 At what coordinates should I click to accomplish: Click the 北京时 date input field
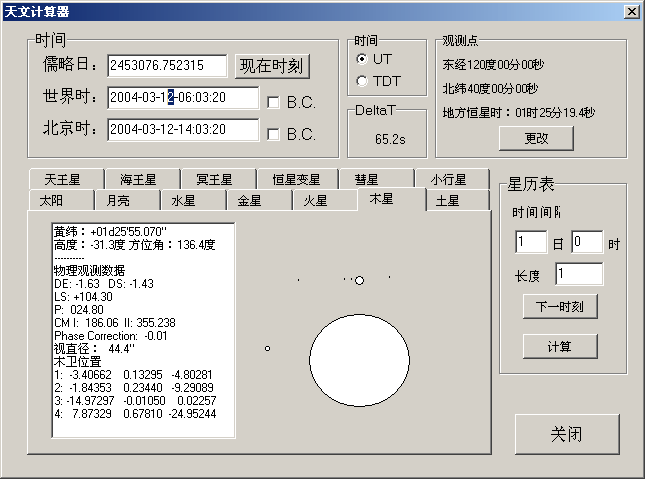(182, 130)
